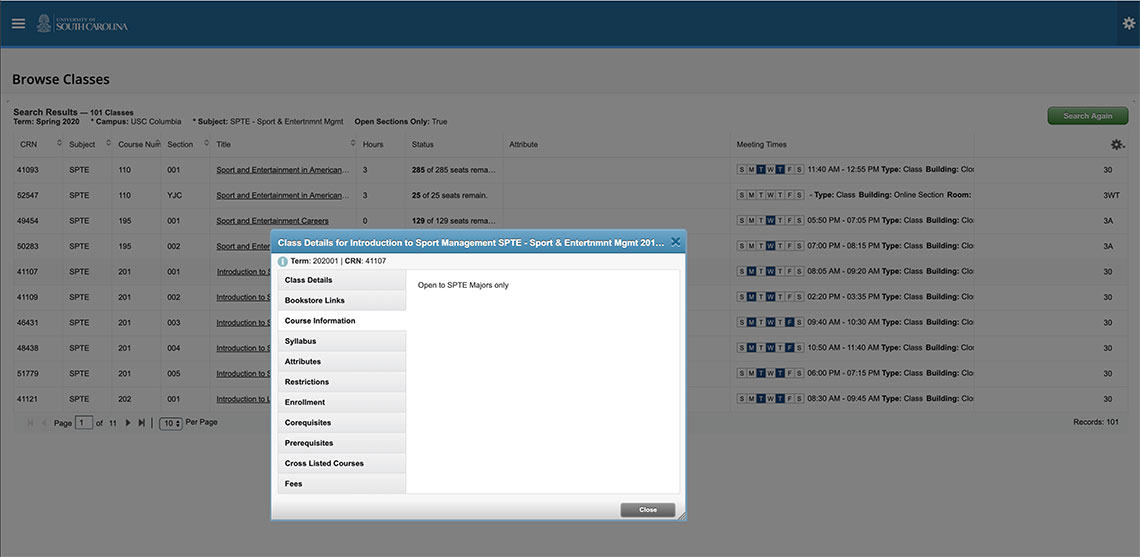
Task: Close dialog using the X icon
Action: 676,242
